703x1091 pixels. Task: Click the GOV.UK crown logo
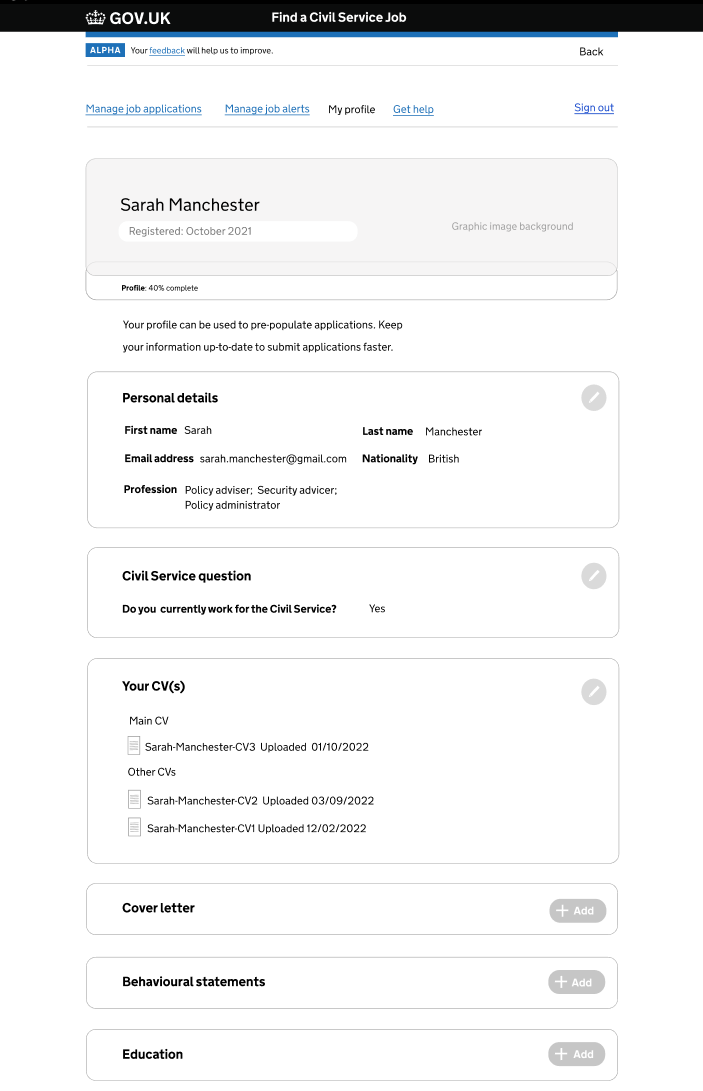click(96, 17)
